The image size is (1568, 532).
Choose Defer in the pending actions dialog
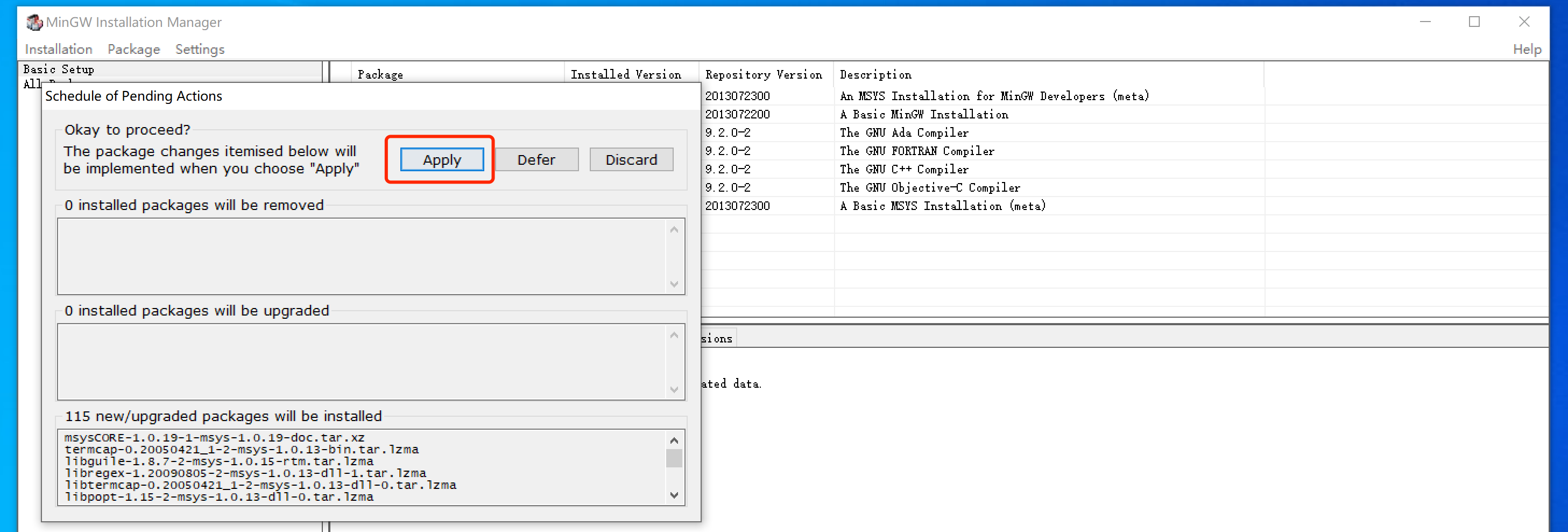[536, 160]
